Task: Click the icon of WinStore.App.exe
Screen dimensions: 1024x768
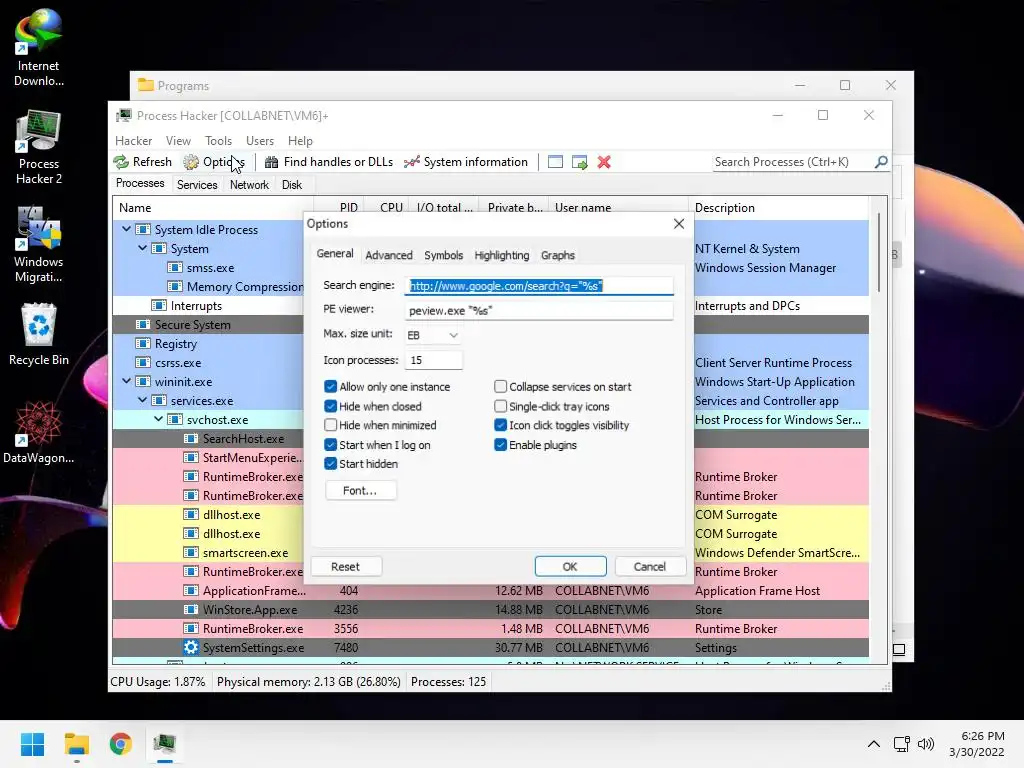Action: 191,610
